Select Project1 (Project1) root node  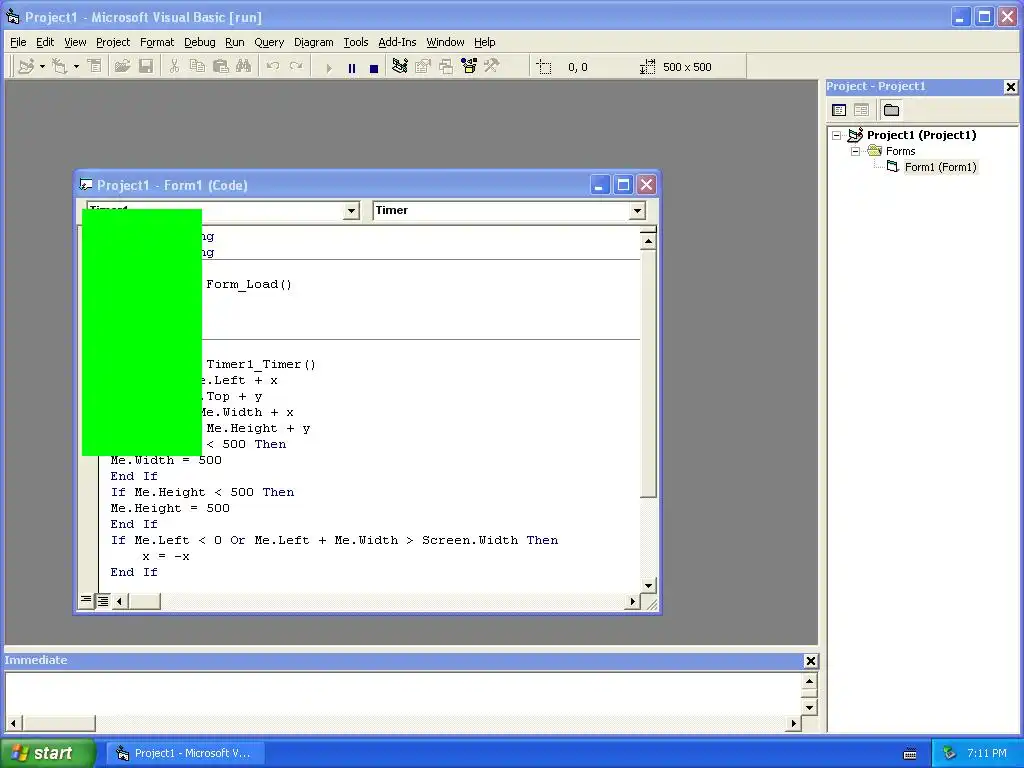tap(921, 135)
